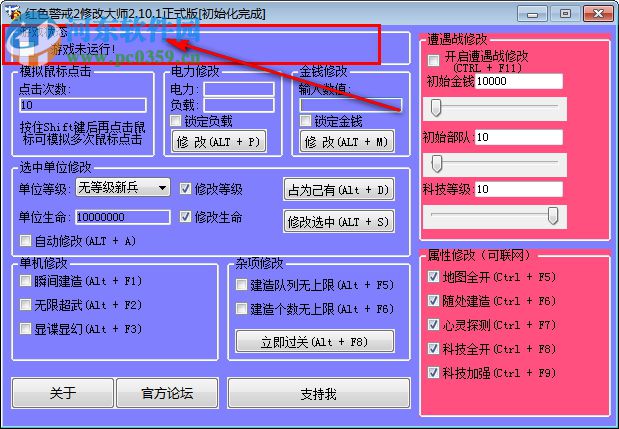Open the 关于 about button
Screen dimensions: 619x429
(63, 393)
